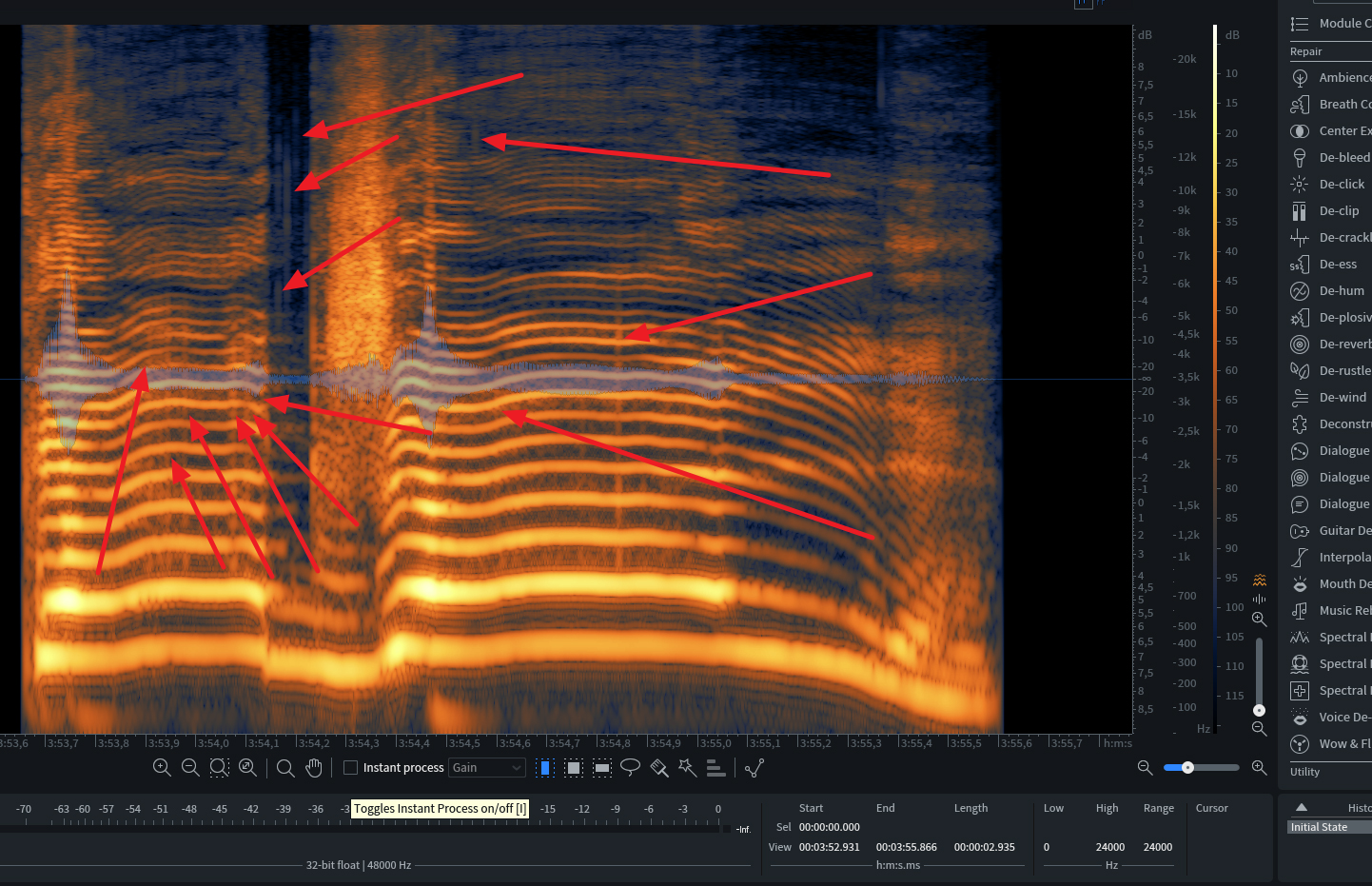1372x886 pixels.
Task: Select the harmonics selection tool
Action: pyautogui.click(x=715, y=768)
